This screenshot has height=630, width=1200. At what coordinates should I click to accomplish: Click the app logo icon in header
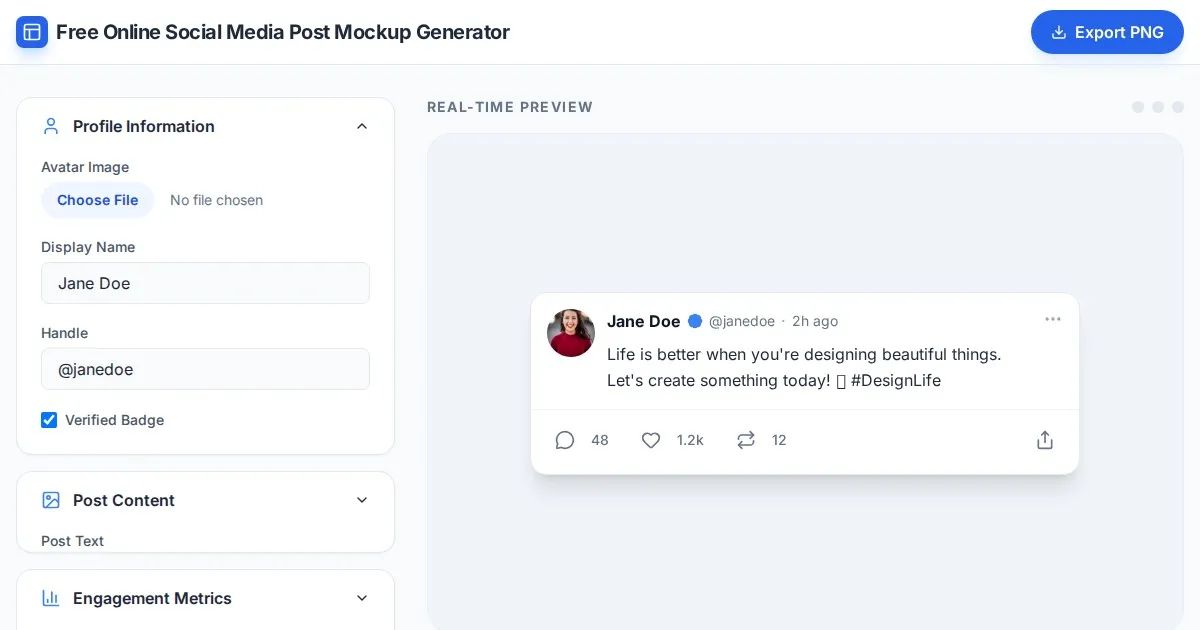(32, 32)
